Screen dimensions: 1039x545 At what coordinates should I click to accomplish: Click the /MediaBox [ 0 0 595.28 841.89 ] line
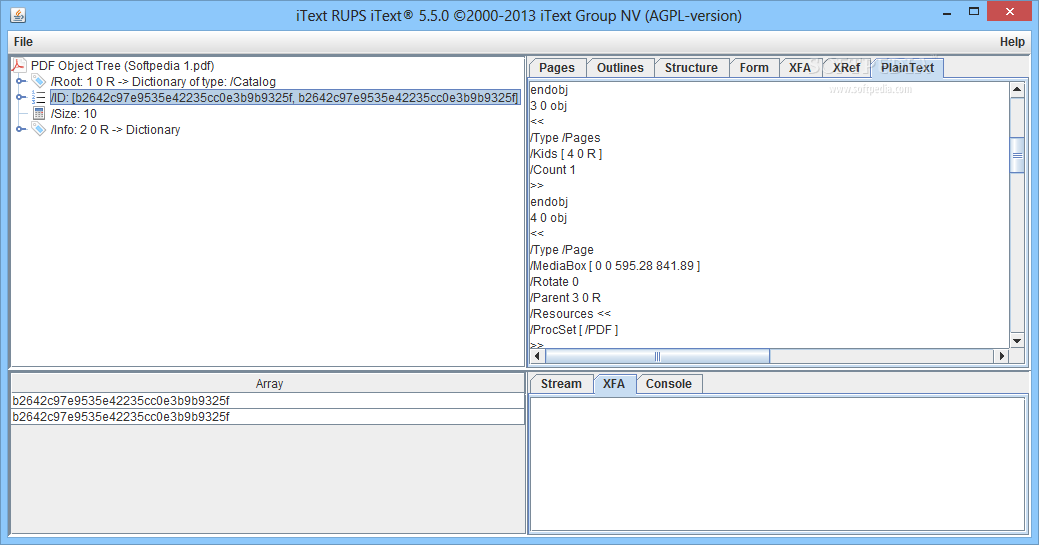tap(615, 265)
